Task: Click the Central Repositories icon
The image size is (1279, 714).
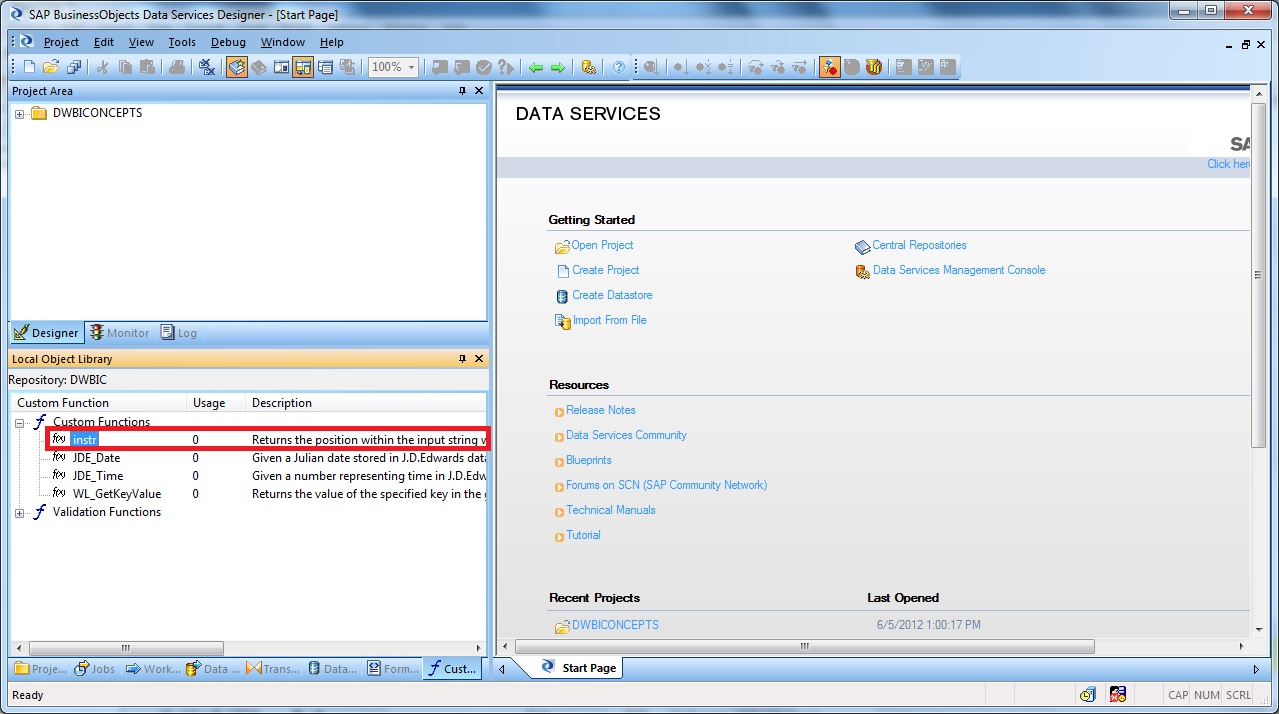Action: (863, 246)
